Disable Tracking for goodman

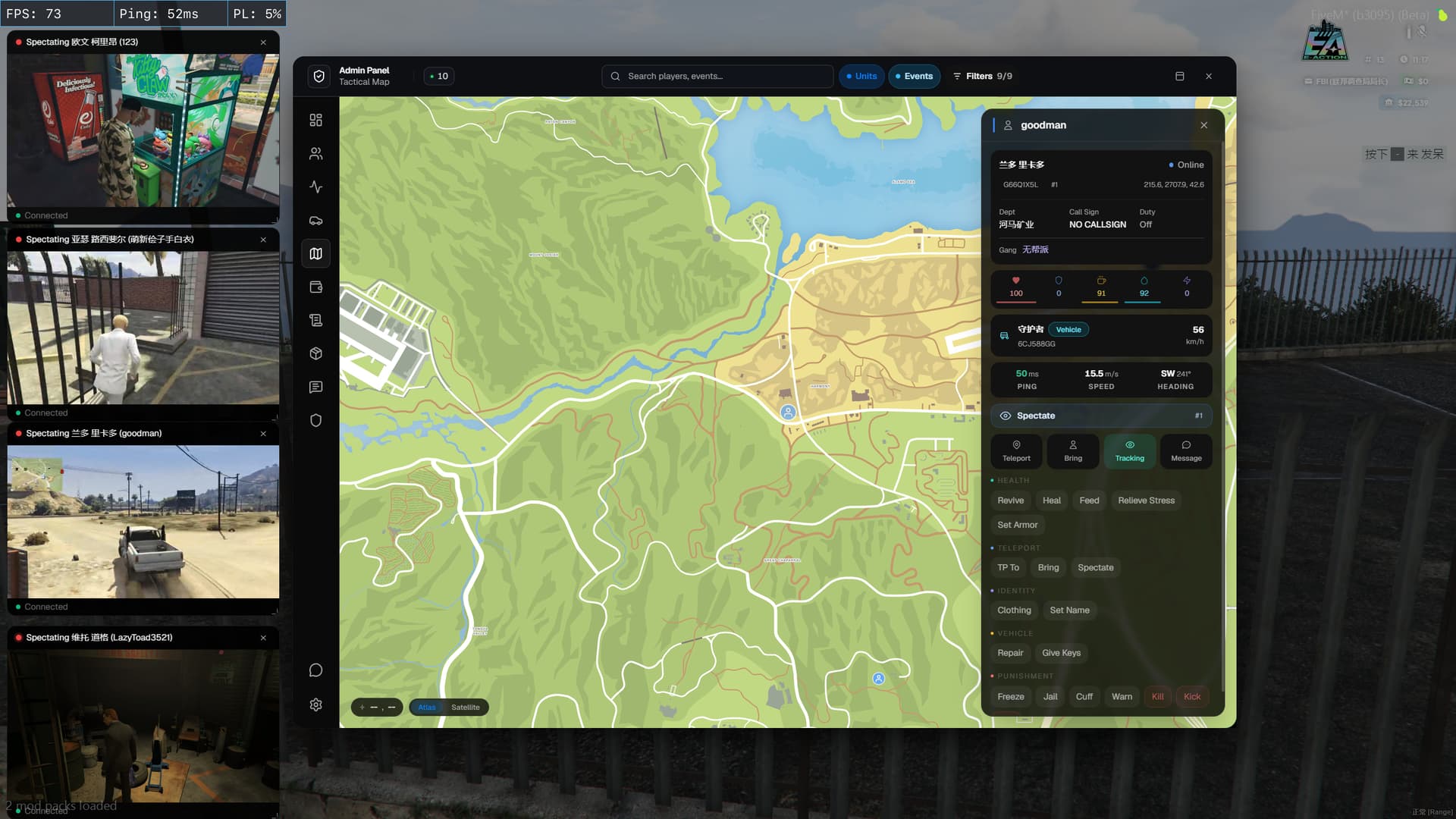tap(1129, 451)
